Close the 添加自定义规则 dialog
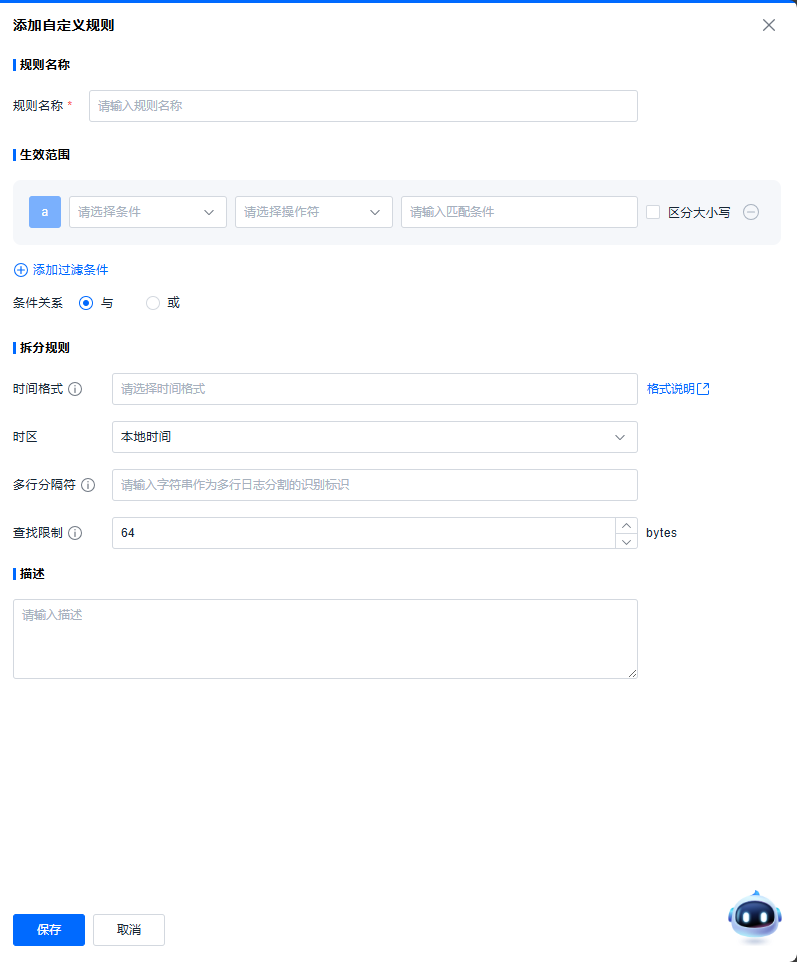 [x=768, y=25]
